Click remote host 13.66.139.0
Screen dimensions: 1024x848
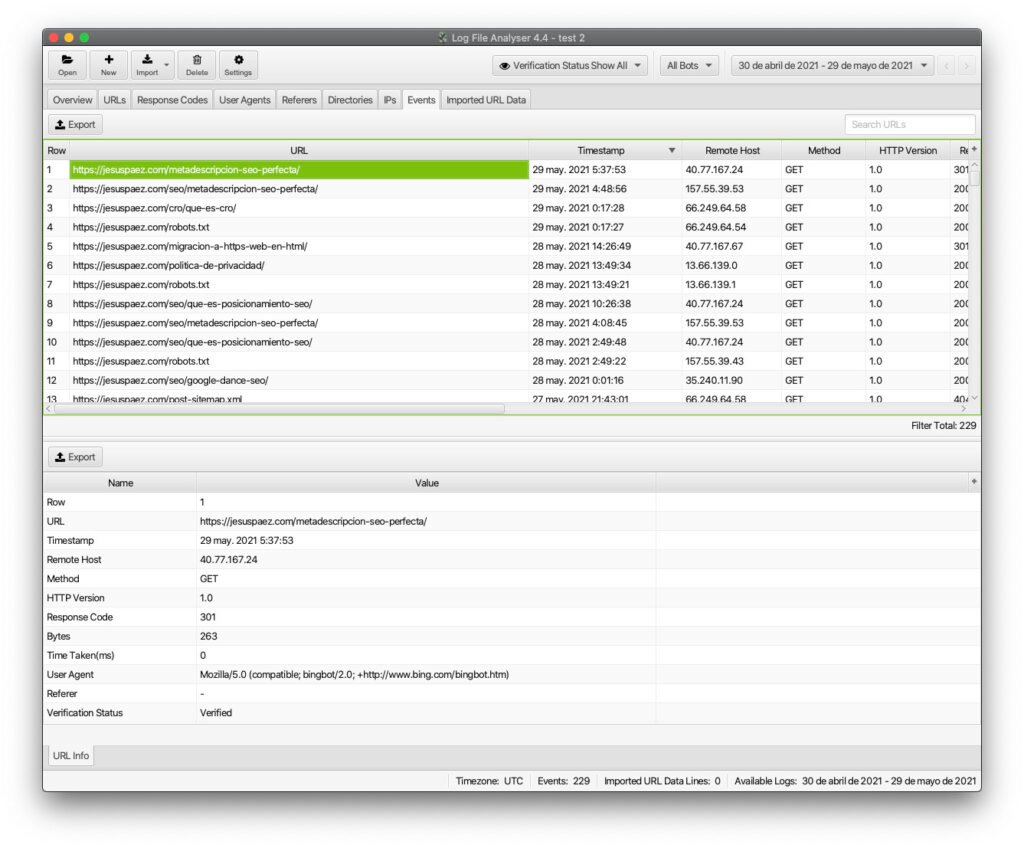pyautogui.click(x=711, y=265)
